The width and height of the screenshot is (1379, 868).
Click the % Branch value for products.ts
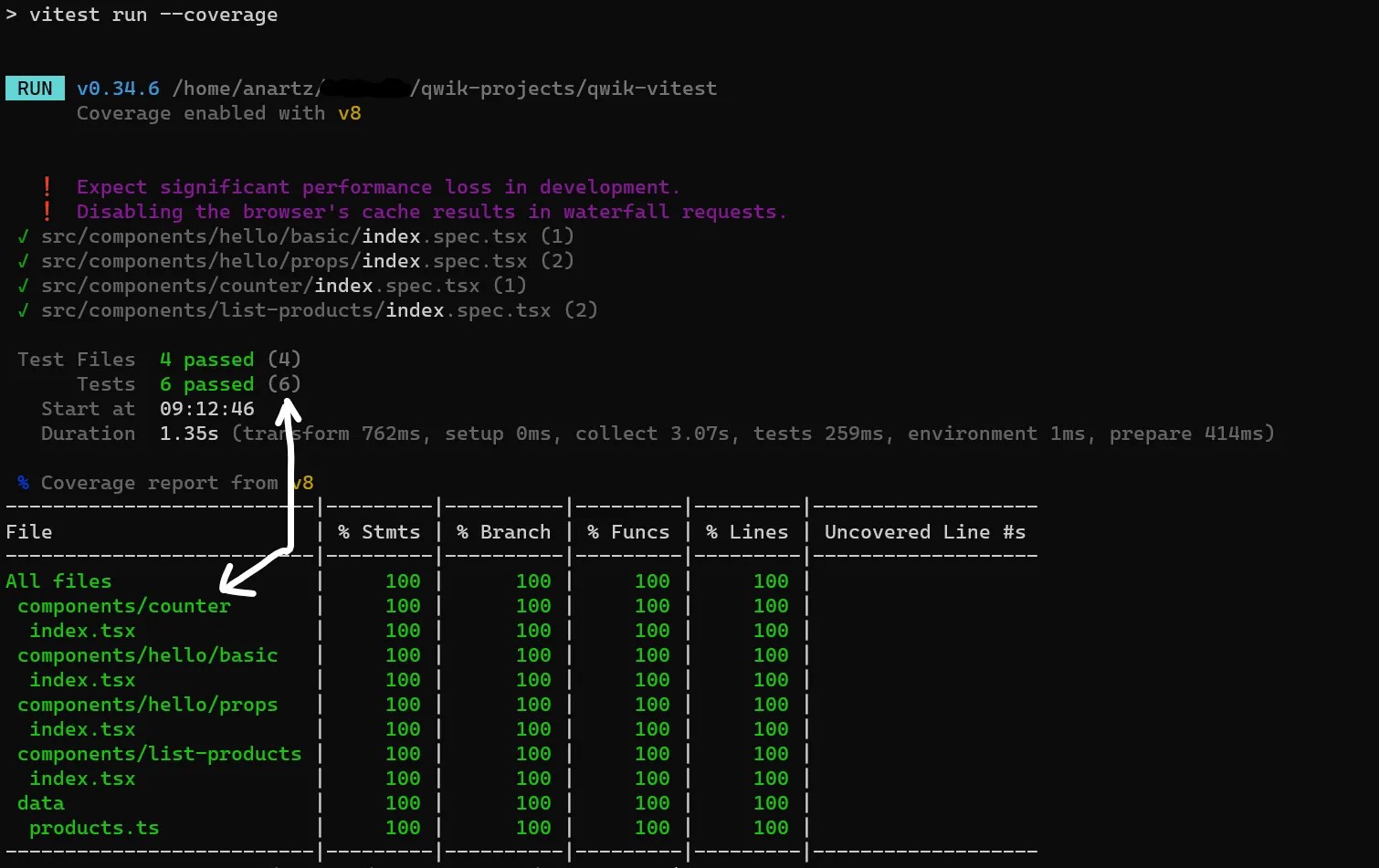pyautogui.click(x=533, y=828)
